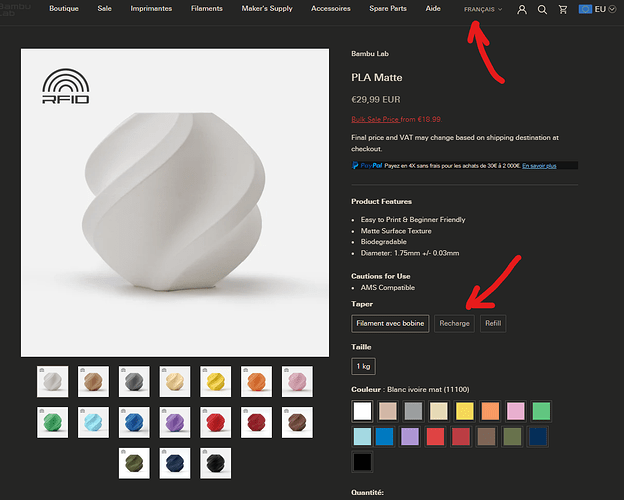Choose the yellow color swatch
The width and height of the screenshot is (624, 500).
pyautogui.click(x=464, y=411)
